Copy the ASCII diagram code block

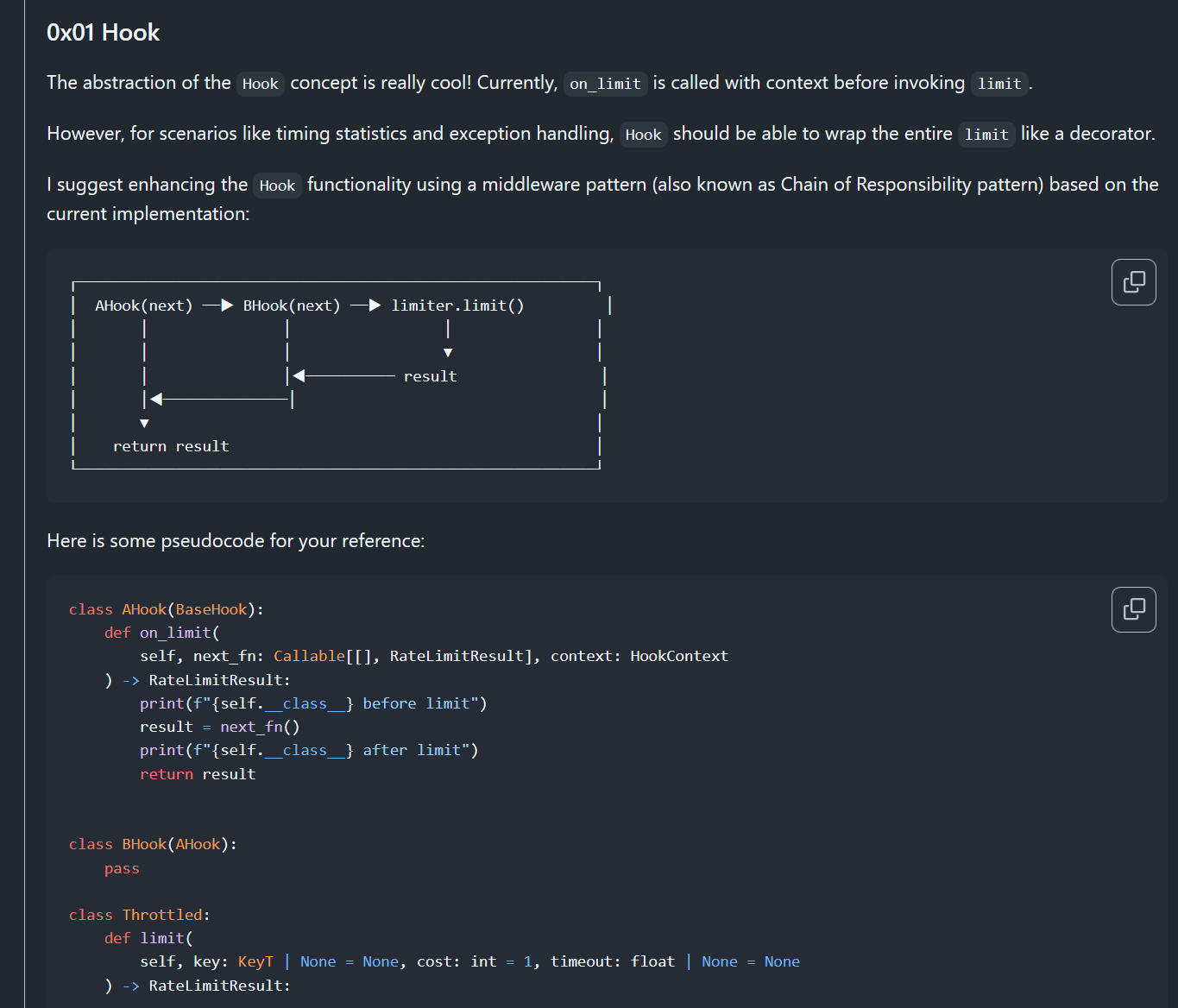point(1133,282)
